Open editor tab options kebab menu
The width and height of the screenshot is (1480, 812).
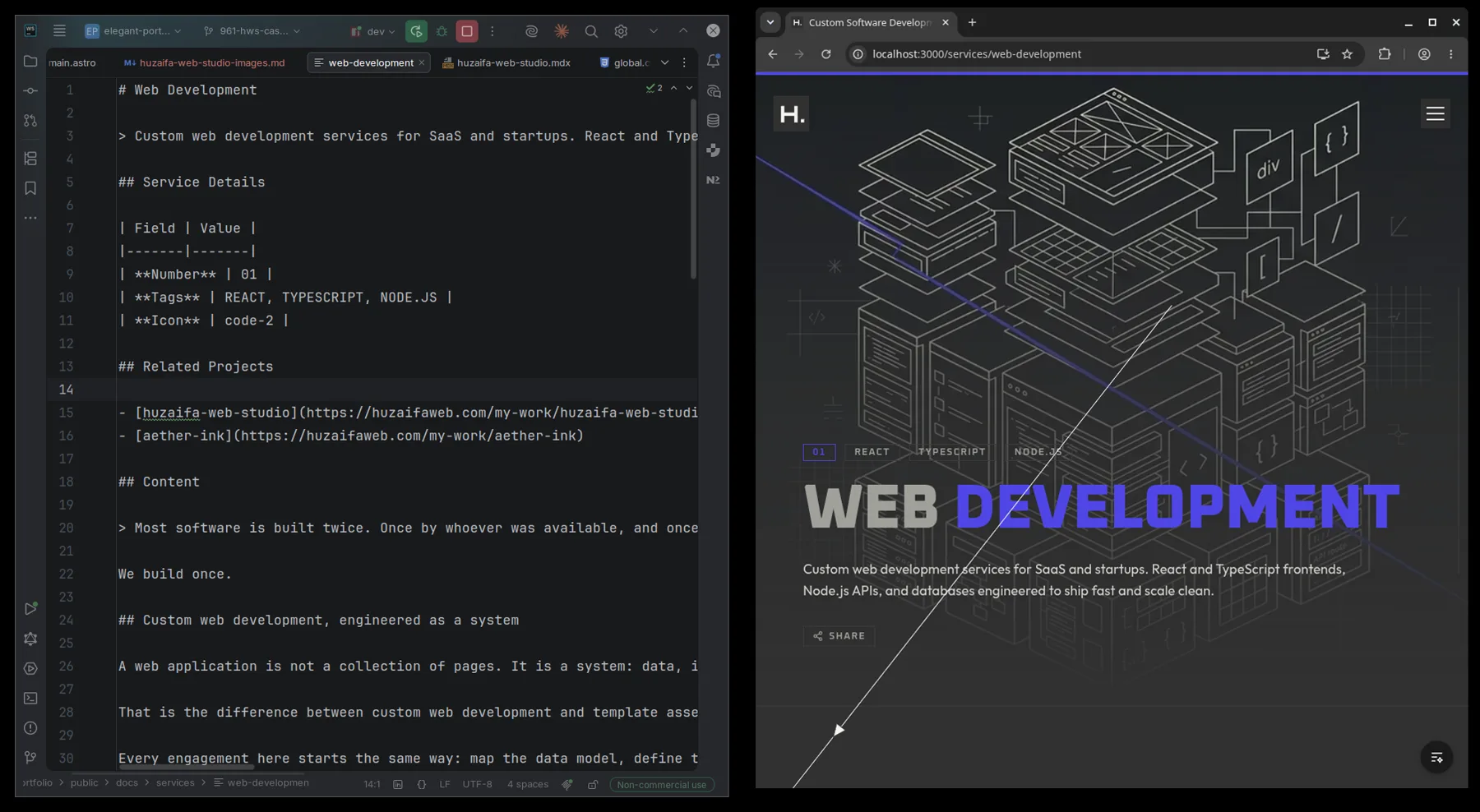click(684, 62)
